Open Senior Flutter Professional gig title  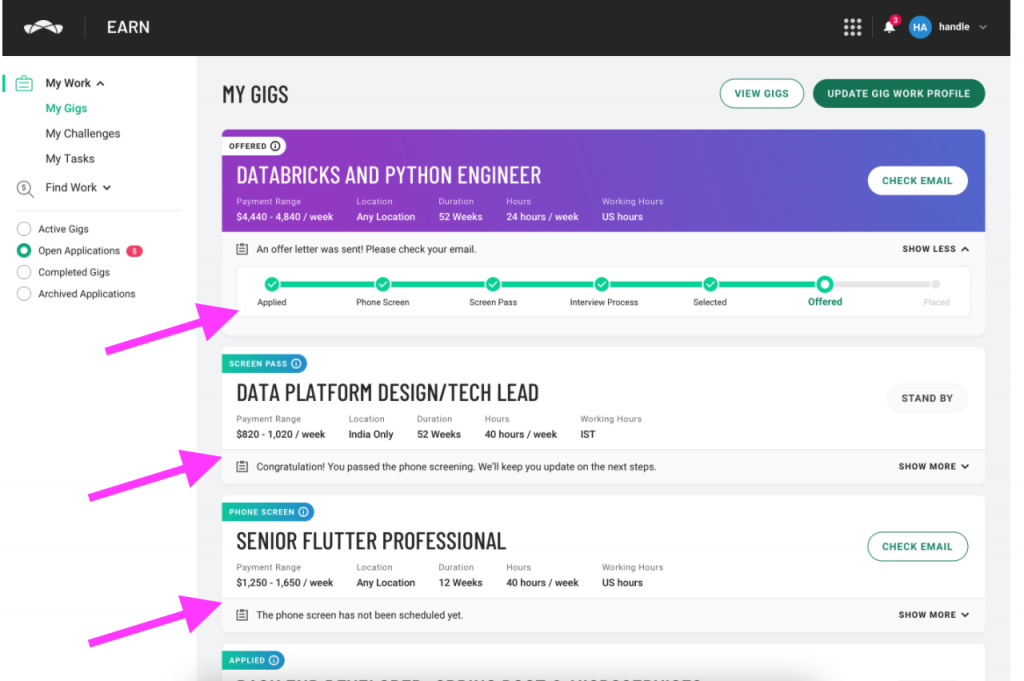pos(371,541)
